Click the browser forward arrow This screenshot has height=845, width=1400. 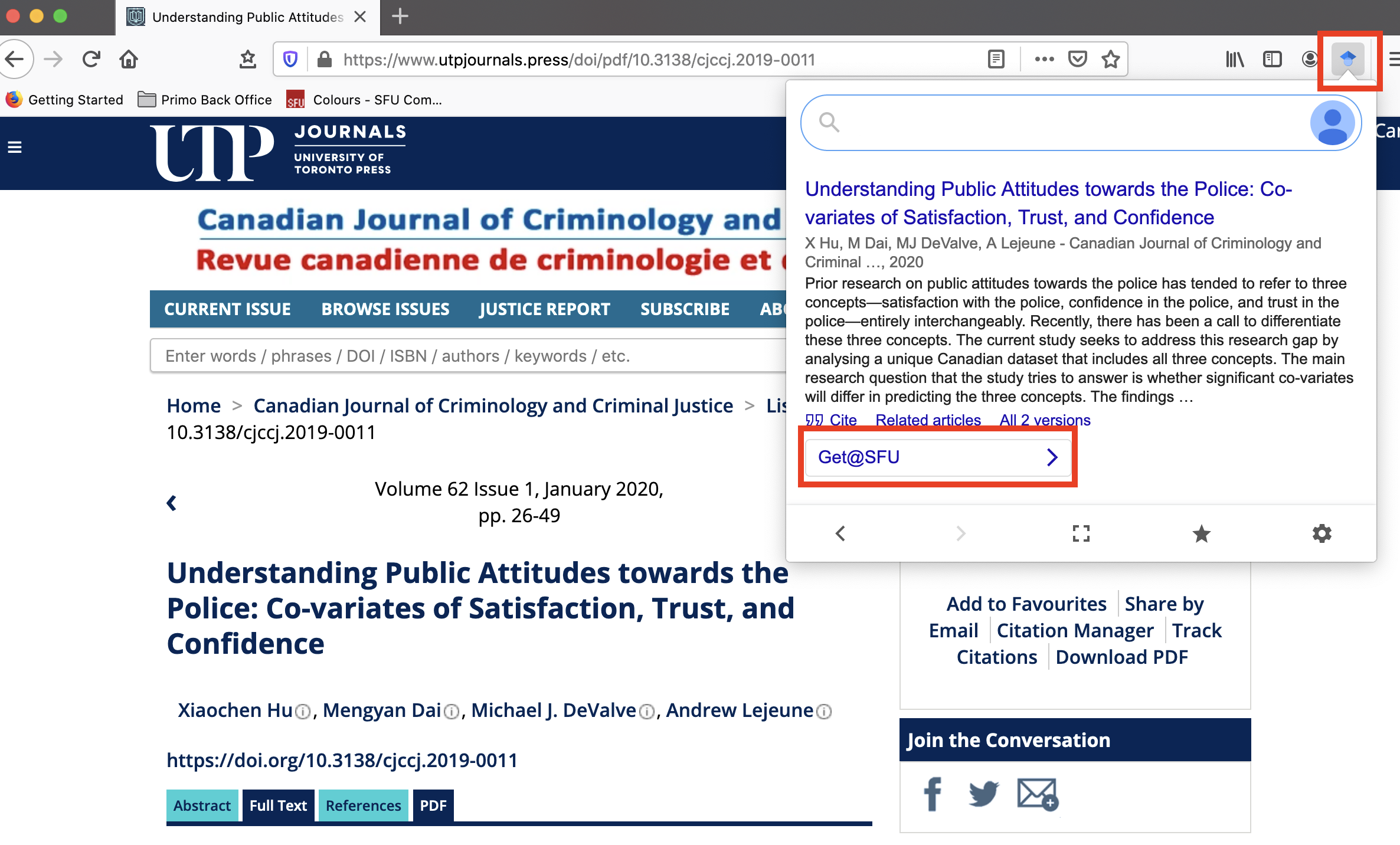pyautogui.click(x=53, y=59)
